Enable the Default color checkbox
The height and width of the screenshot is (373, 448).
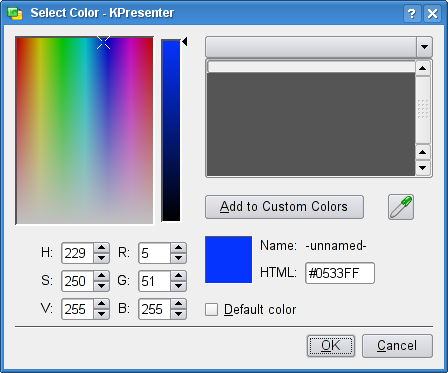point(211,309)
